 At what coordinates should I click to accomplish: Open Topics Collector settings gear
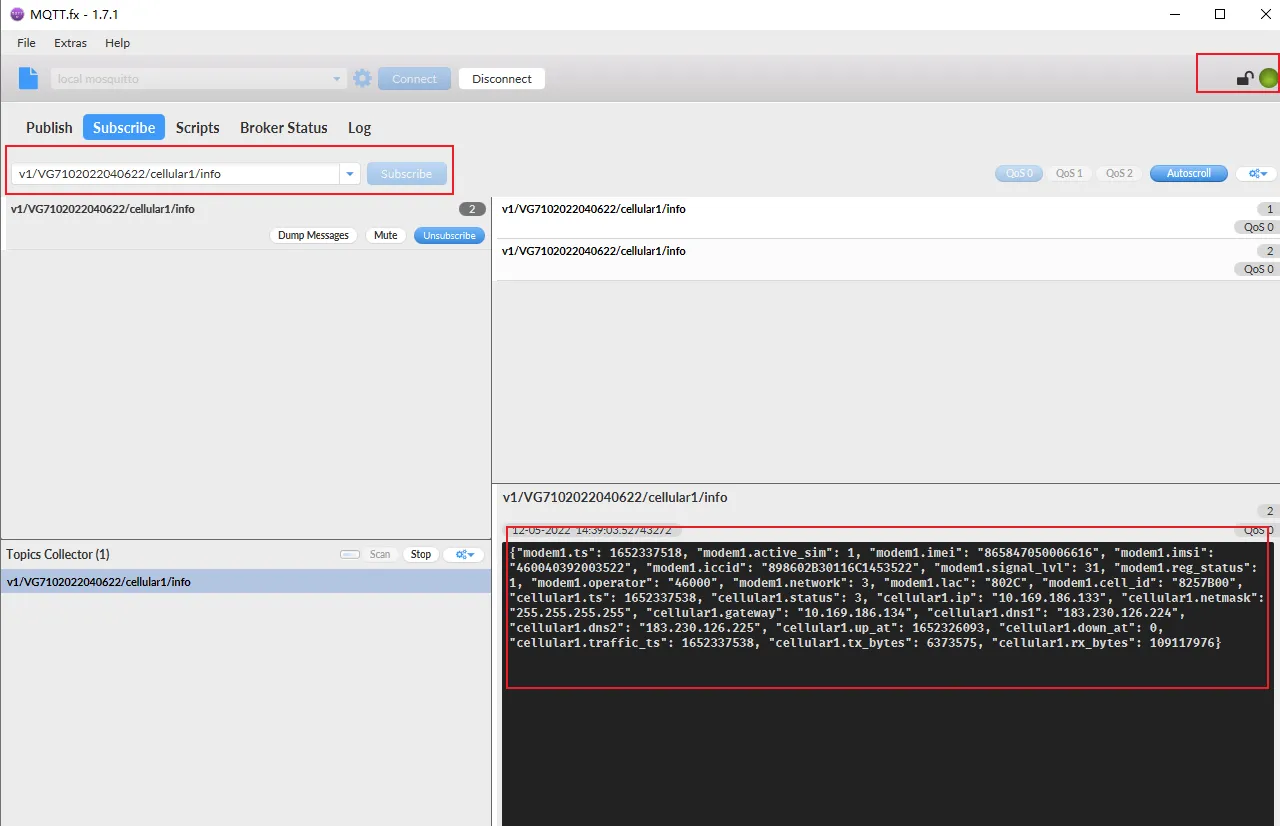click(463, 554)
